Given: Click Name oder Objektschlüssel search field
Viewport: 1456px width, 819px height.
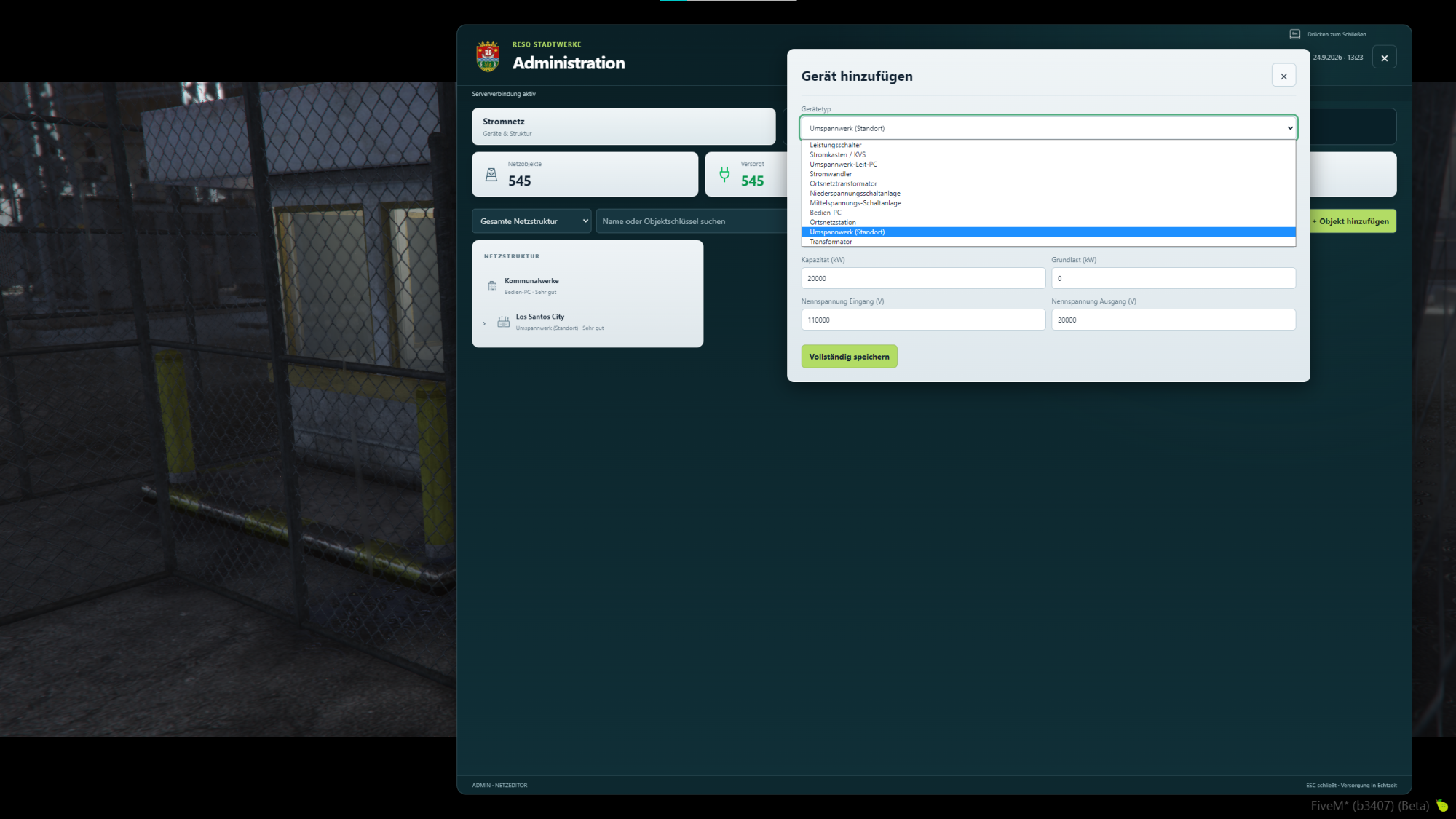Looking at the screenshot, I should pos(691,221).
